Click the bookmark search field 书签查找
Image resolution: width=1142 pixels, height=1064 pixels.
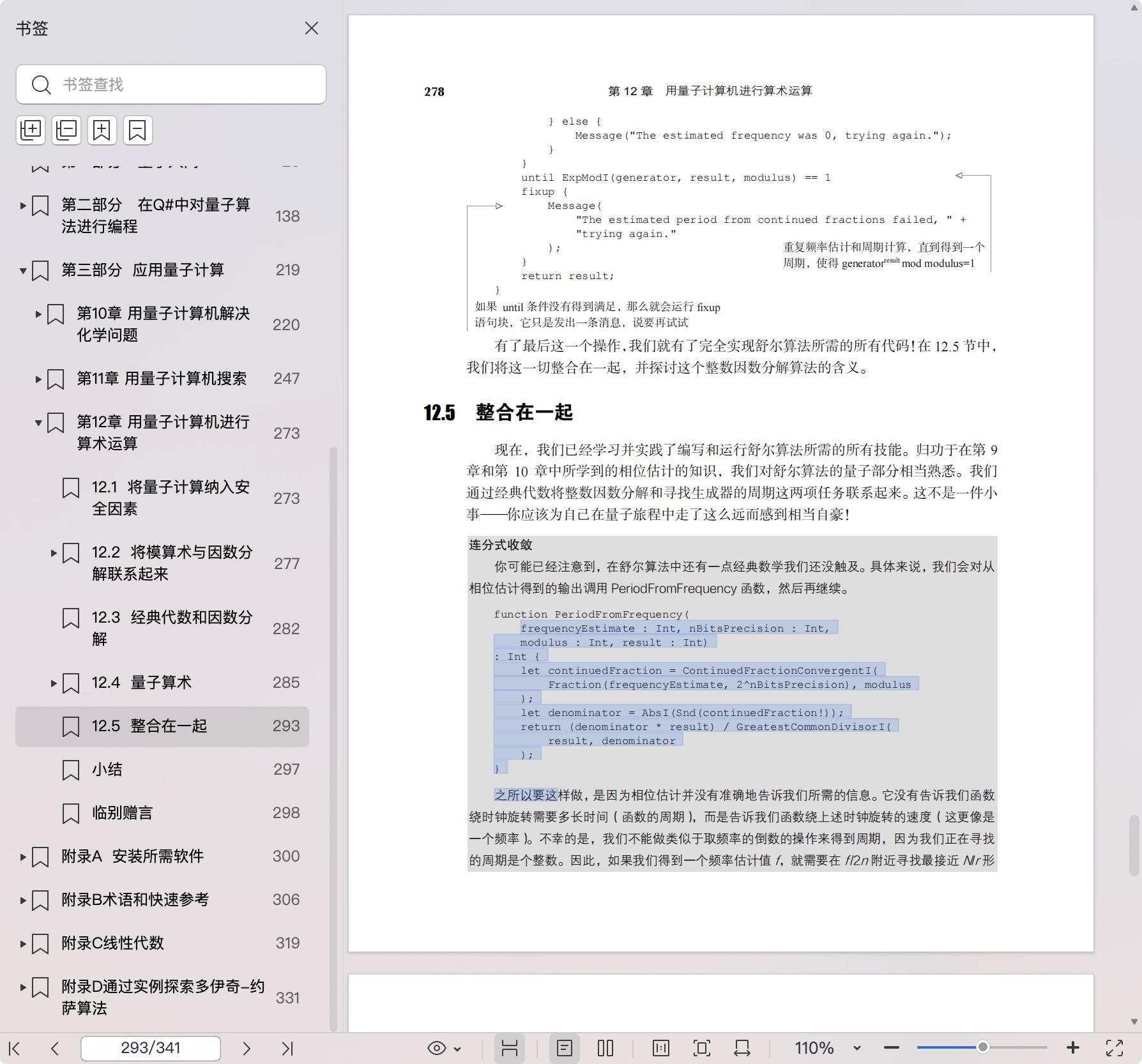click(171, 84)
